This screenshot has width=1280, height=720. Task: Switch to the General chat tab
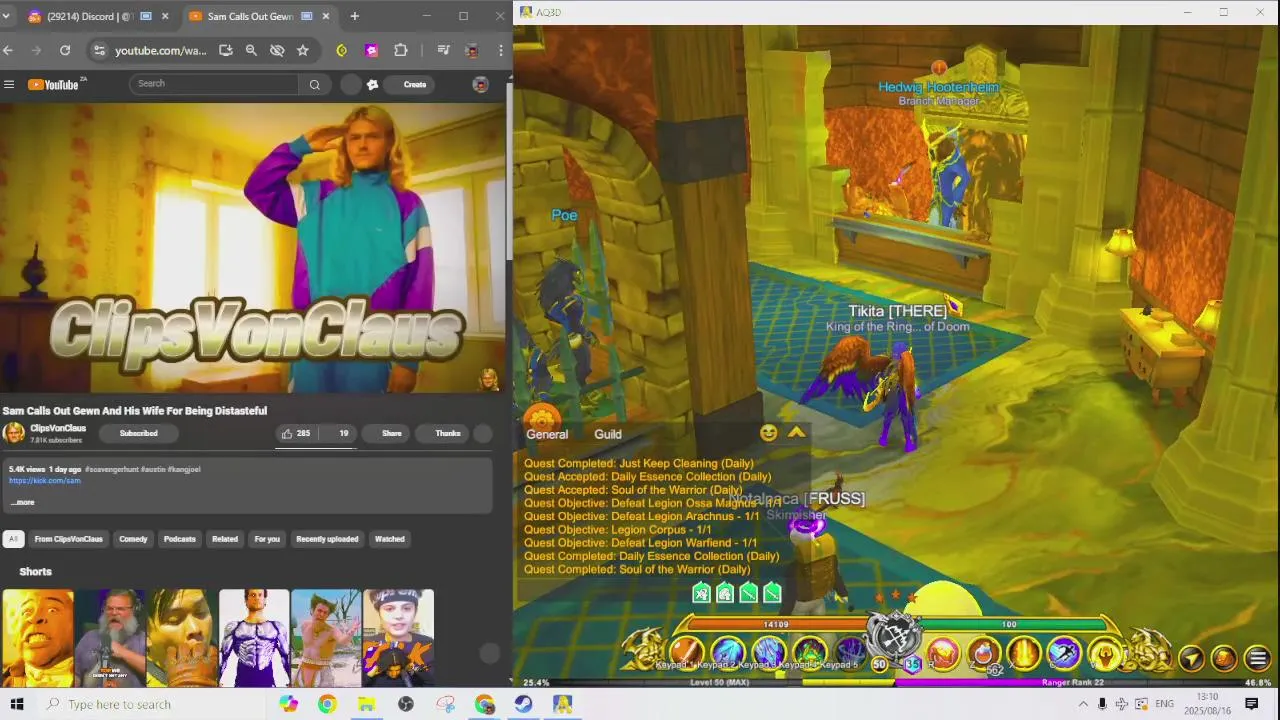(x=547, y=434)
